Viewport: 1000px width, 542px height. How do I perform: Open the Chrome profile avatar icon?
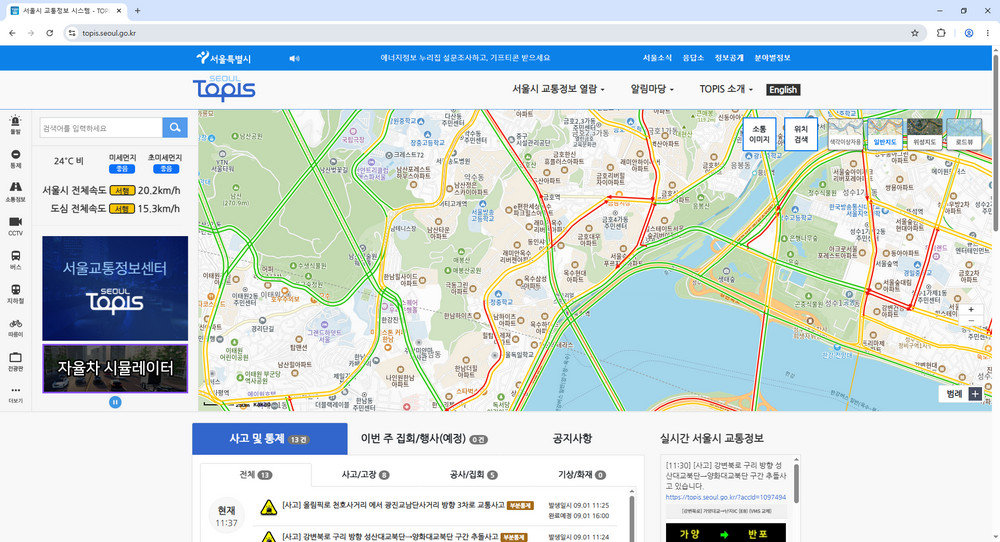[x=969, y=33]
